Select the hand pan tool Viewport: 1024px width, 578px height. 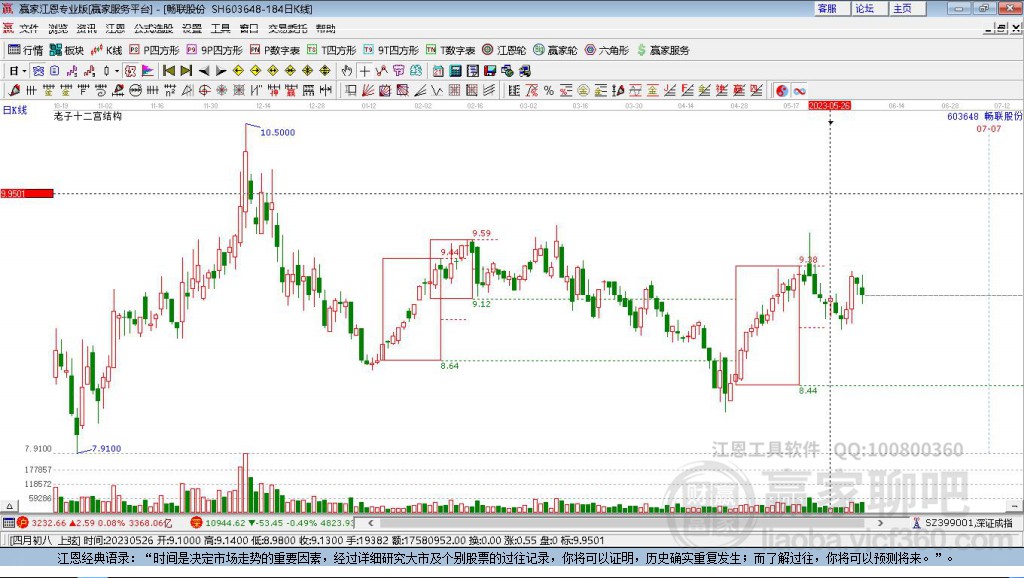pyautogui.click(x=347, y=71)
